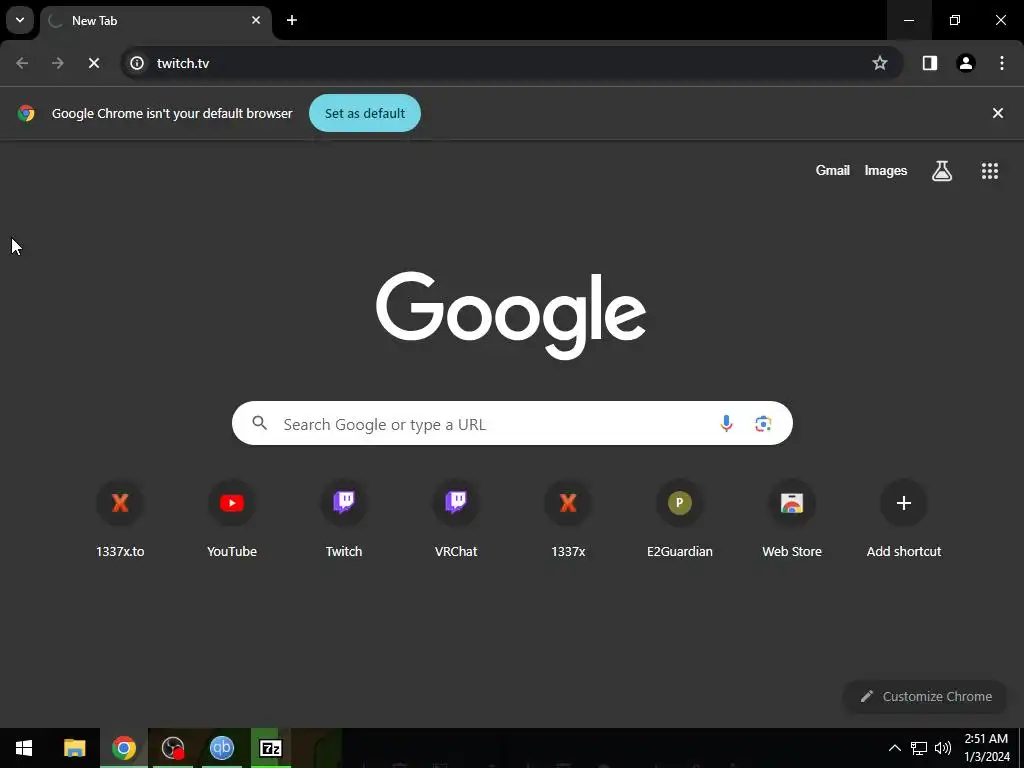The image size is (1024, 768).
Task: Start voice search with microphone icon
Action: 726,424
